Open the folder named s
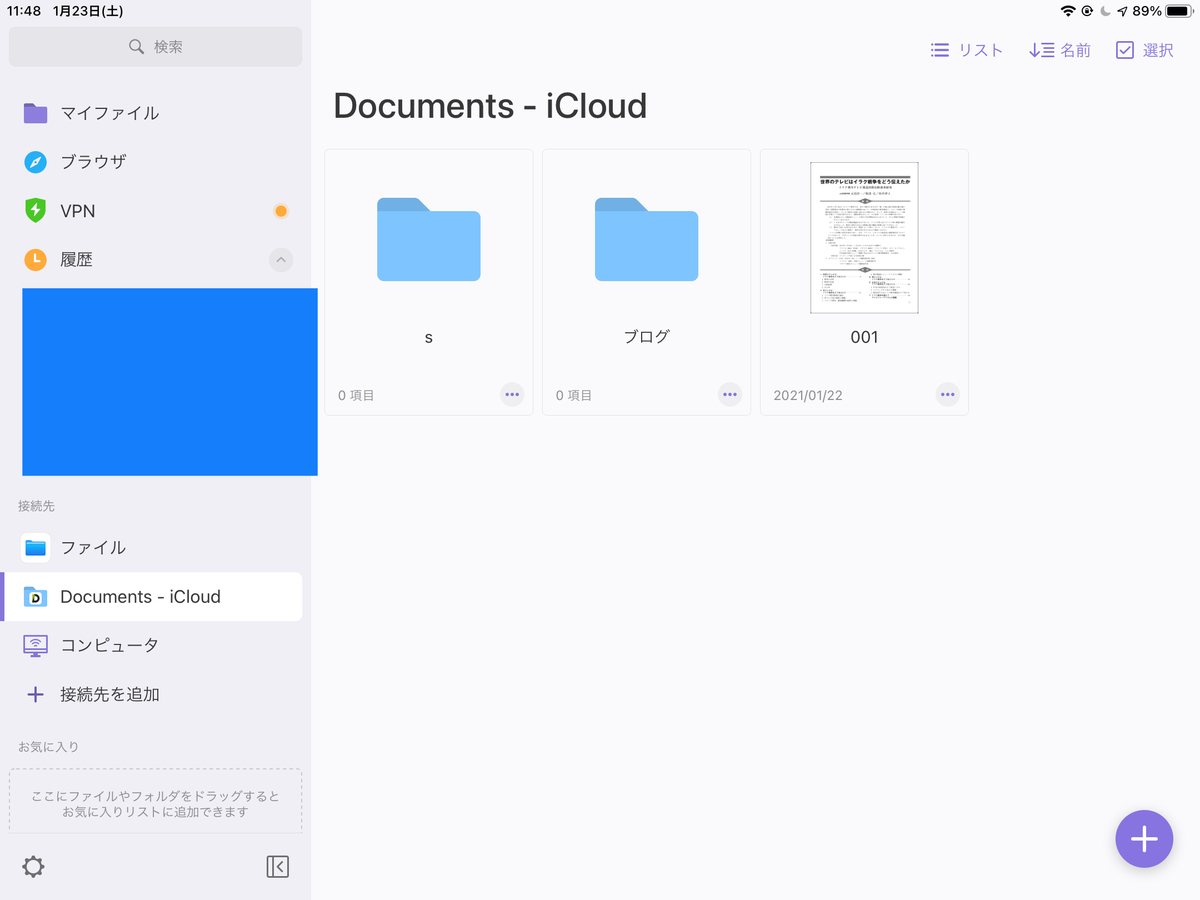 [x=429, y=240]
